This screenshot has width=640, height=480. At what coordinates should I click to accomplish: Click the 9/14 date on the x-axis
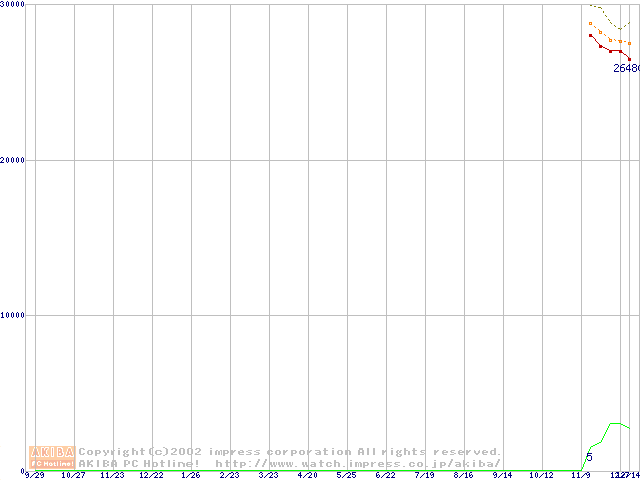point(502,476)
